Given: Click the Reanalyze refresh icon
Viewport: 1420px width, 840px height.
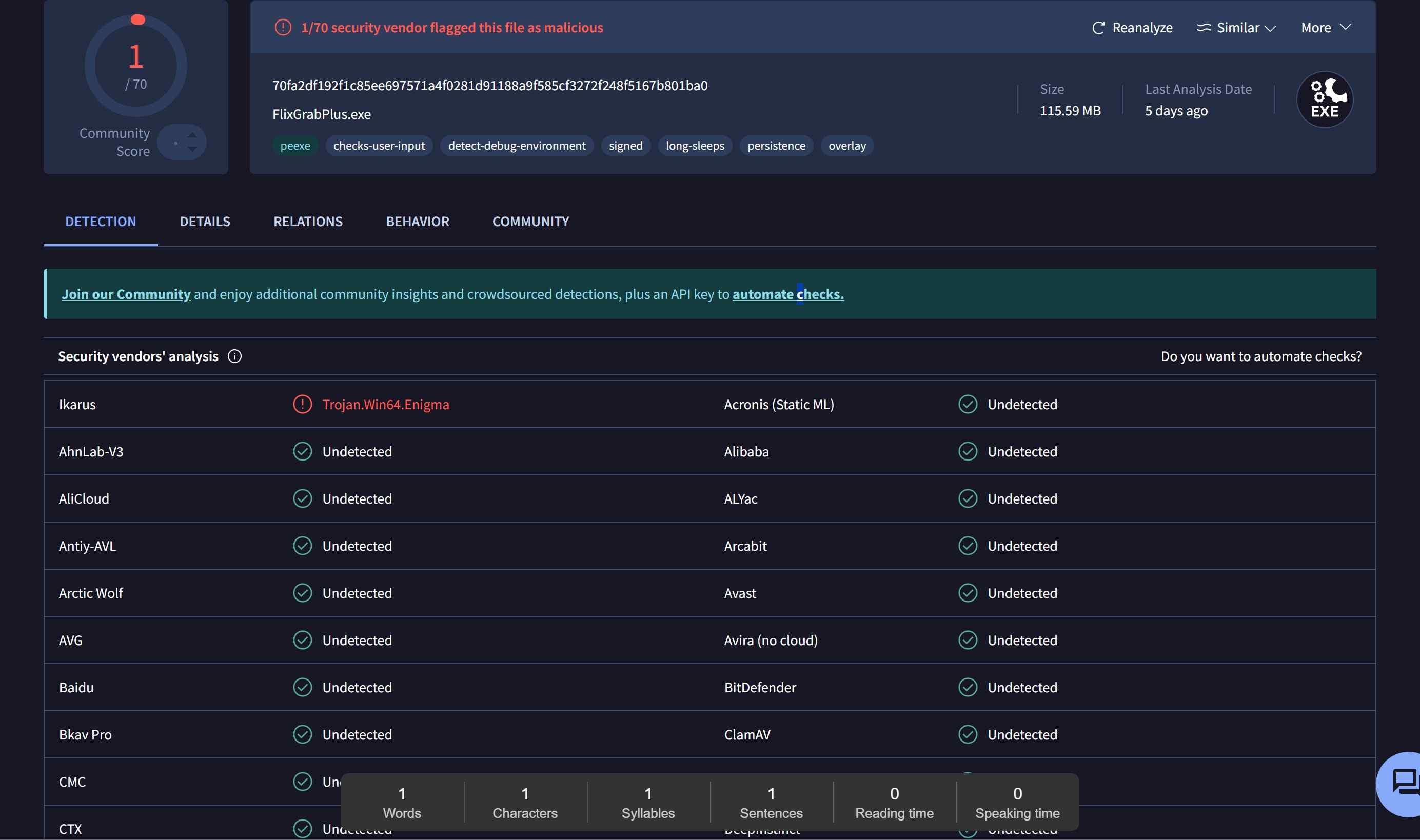Looking at the screenshot, I should coord(1098,28).
